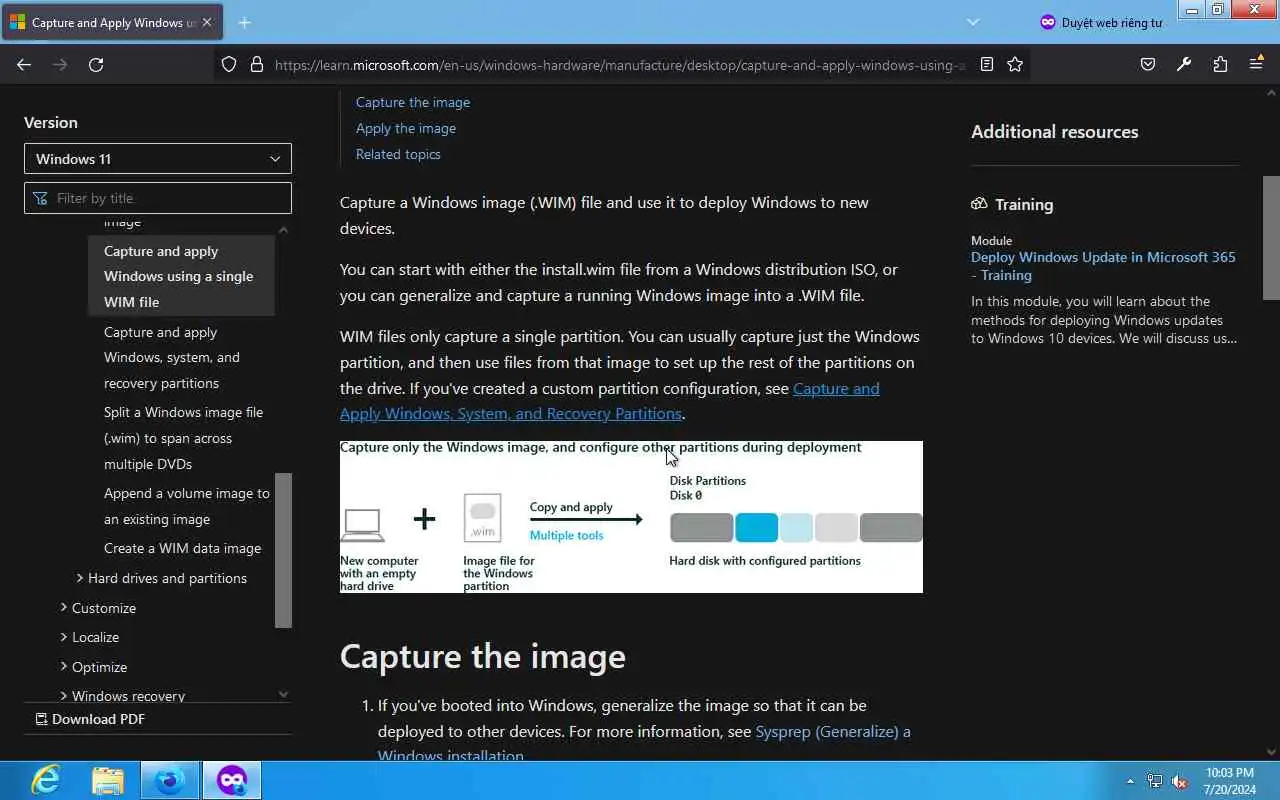
Task: Focus the Filter by title field
Action: tap(158, 198)
